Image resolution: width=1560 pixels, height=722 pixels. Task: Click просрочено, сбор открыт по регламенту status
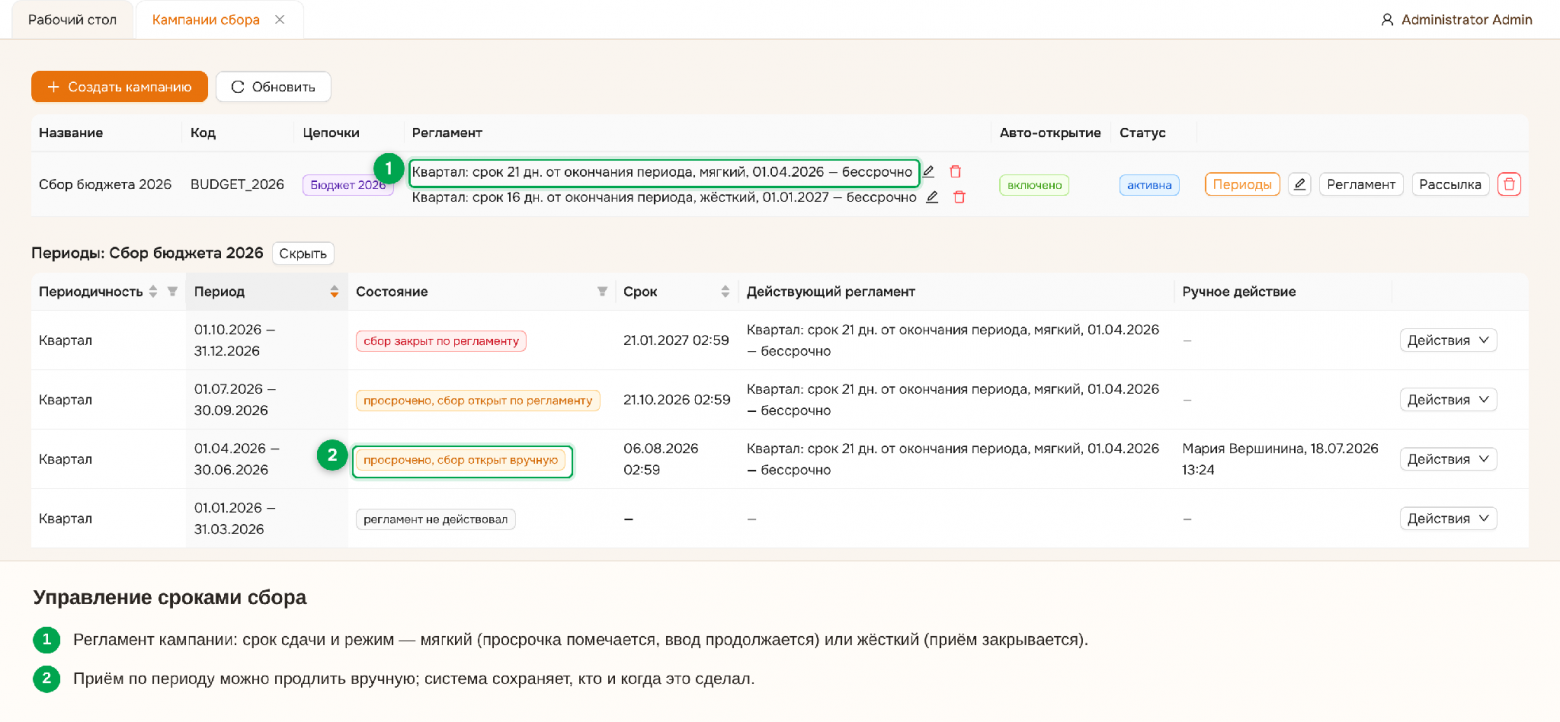[478, 401]
